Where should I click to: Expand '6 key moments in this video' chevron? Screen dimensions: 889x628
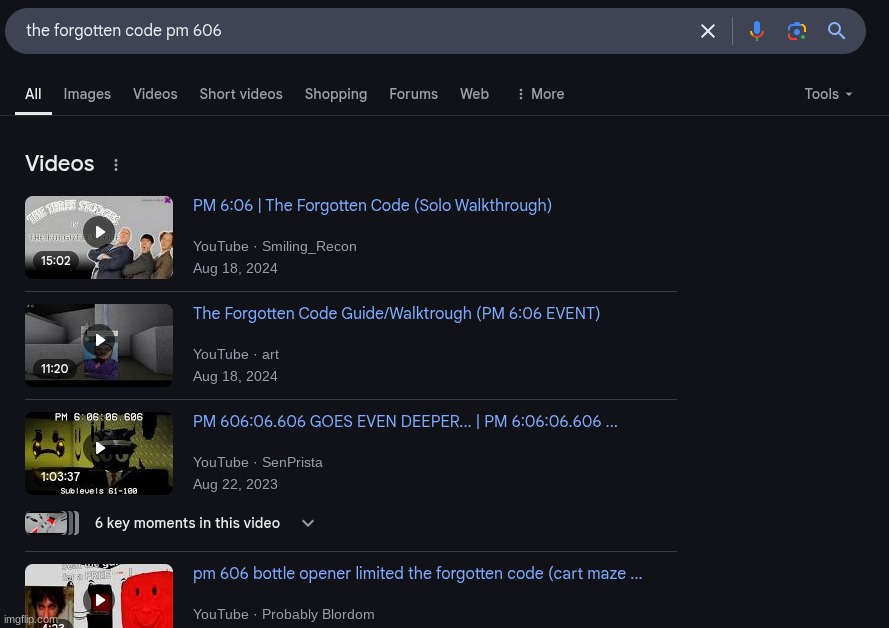click(x=308, y=523)
